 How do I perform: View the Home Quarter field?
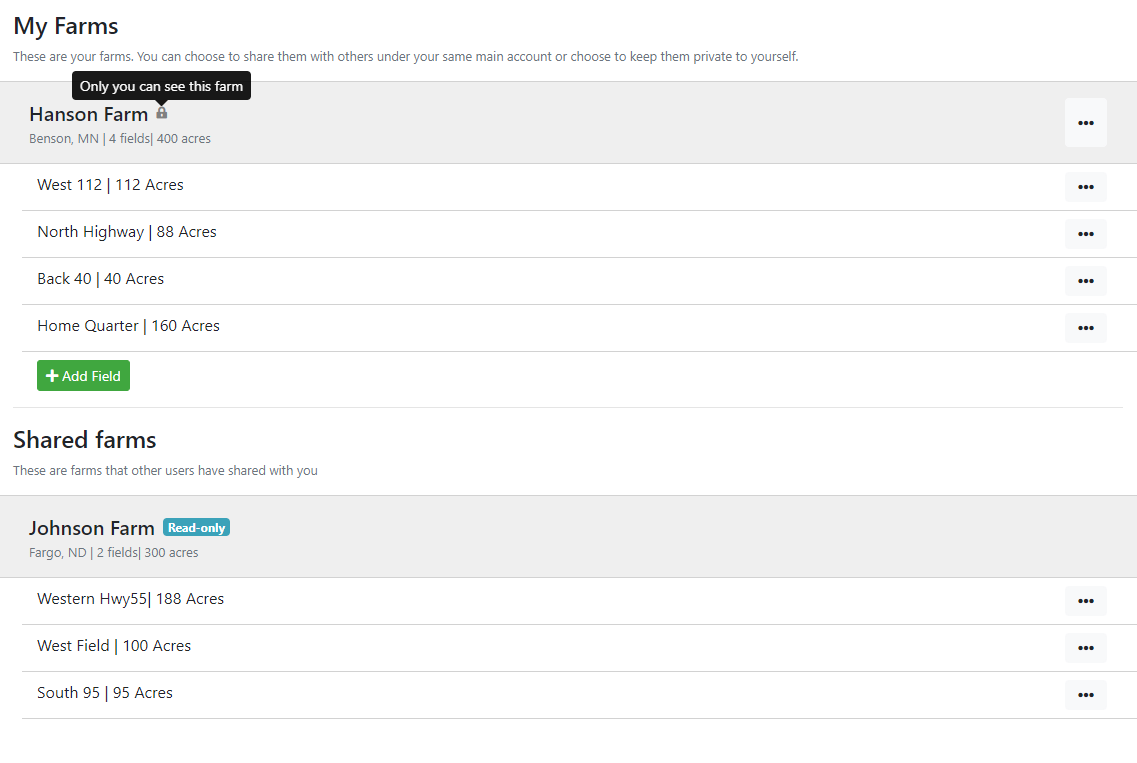tap(128, 325)
